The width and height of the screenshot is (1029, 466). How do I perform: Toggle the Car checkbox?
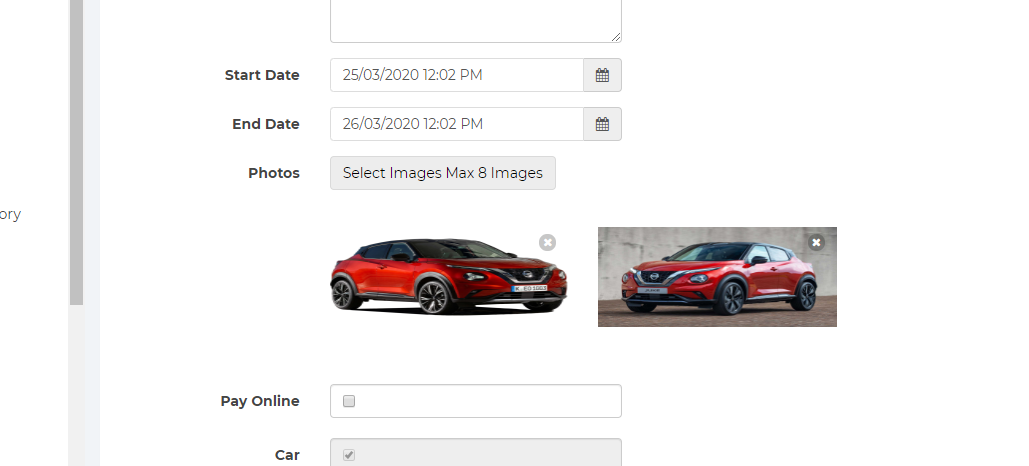tap(349, 455)
